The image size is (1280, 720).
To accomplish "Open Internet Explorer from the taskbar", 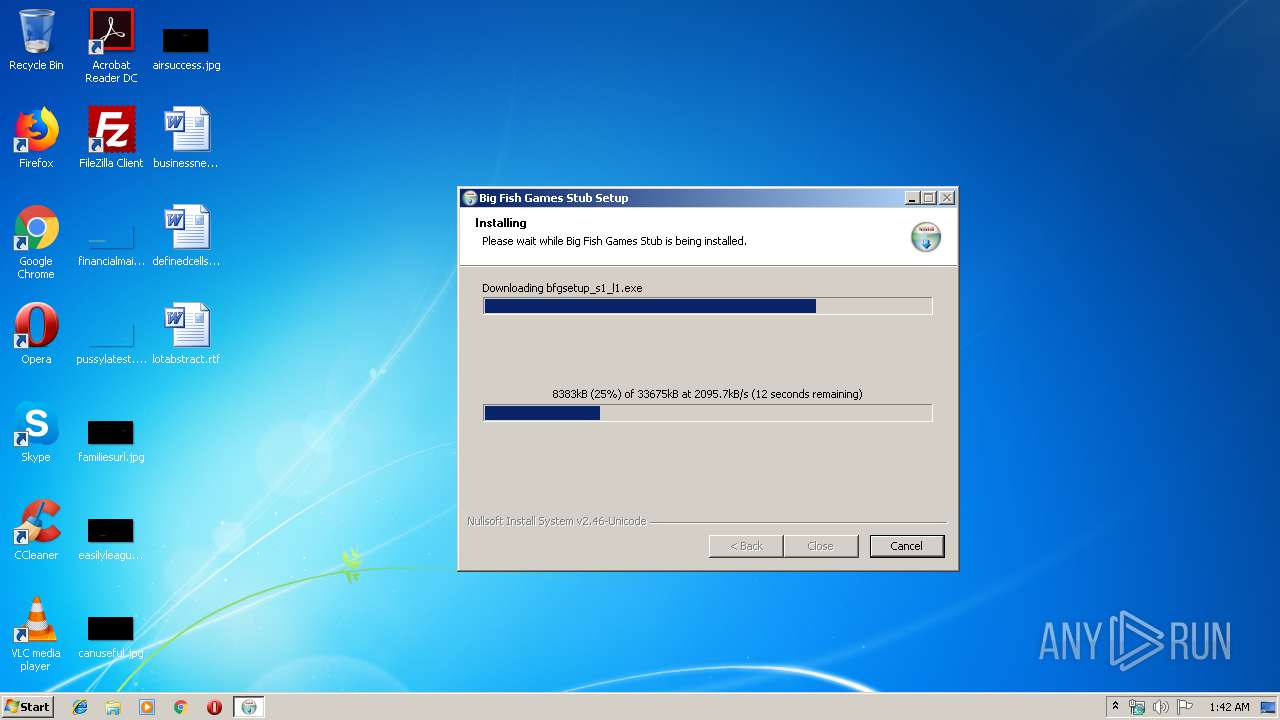I will [80, 707].
